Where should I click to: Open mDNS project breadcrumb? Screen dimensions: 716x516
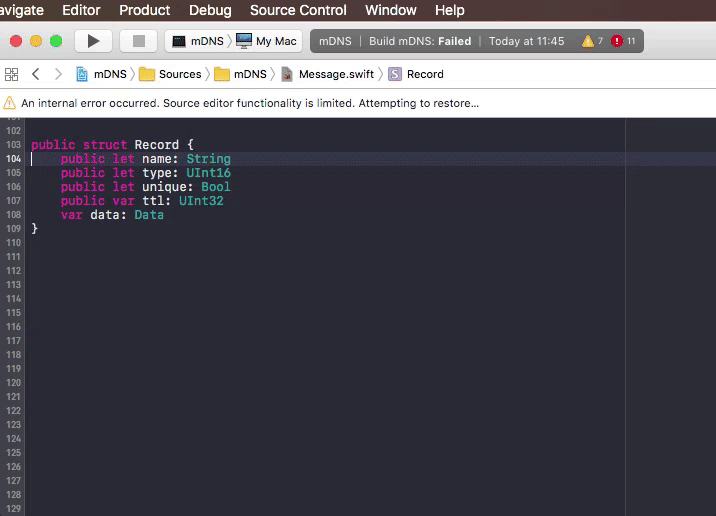coord(101,74)
